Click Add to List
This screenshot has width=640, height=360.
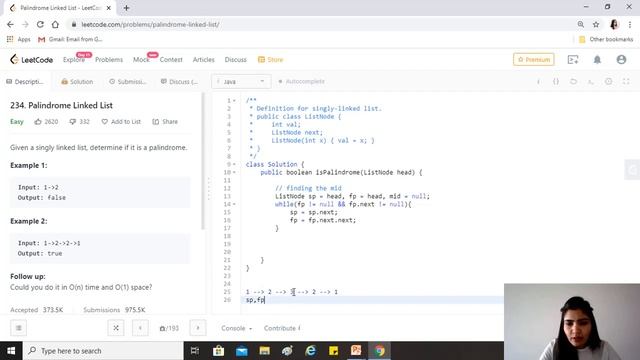[x=121, y=122]
